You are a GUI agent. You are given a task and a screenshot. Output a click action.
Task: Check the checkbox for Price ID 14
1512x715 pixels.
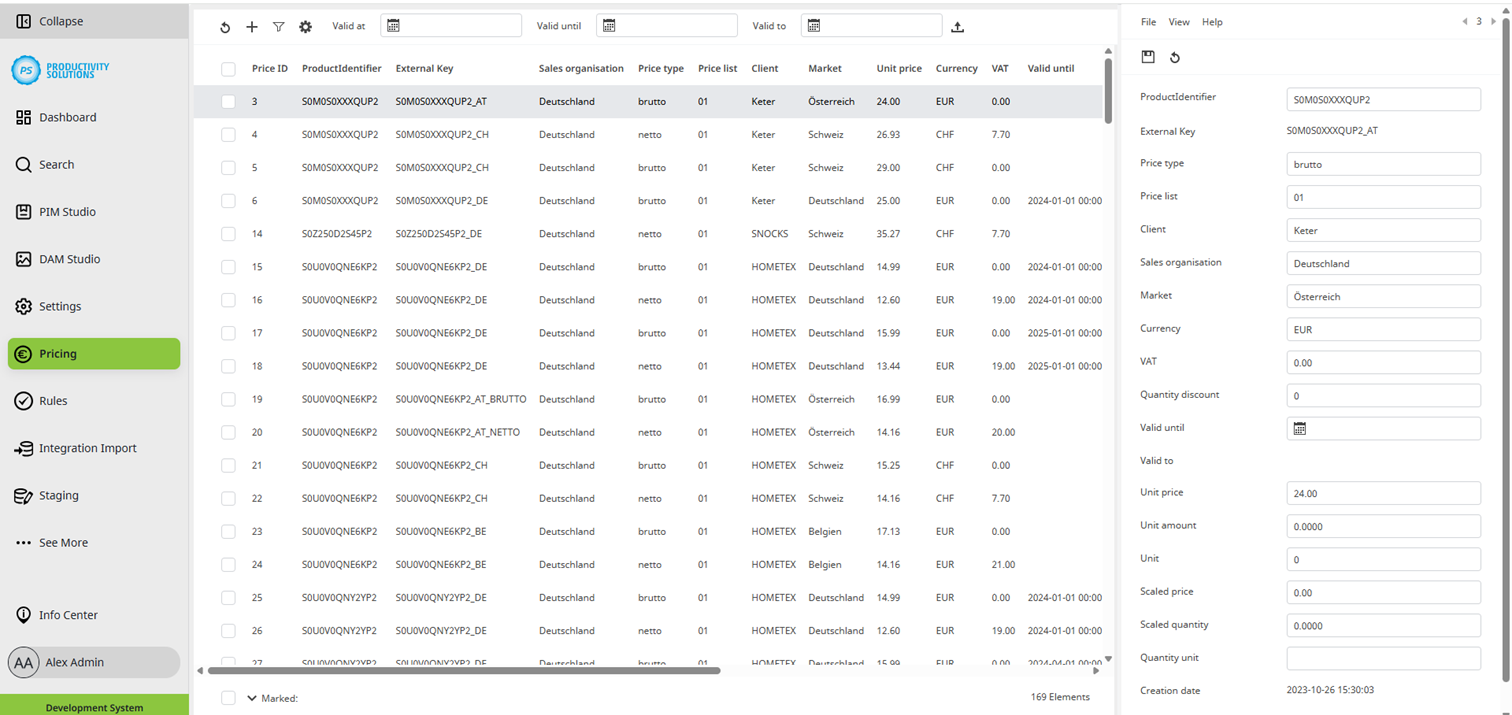click(x=228, y=233)
